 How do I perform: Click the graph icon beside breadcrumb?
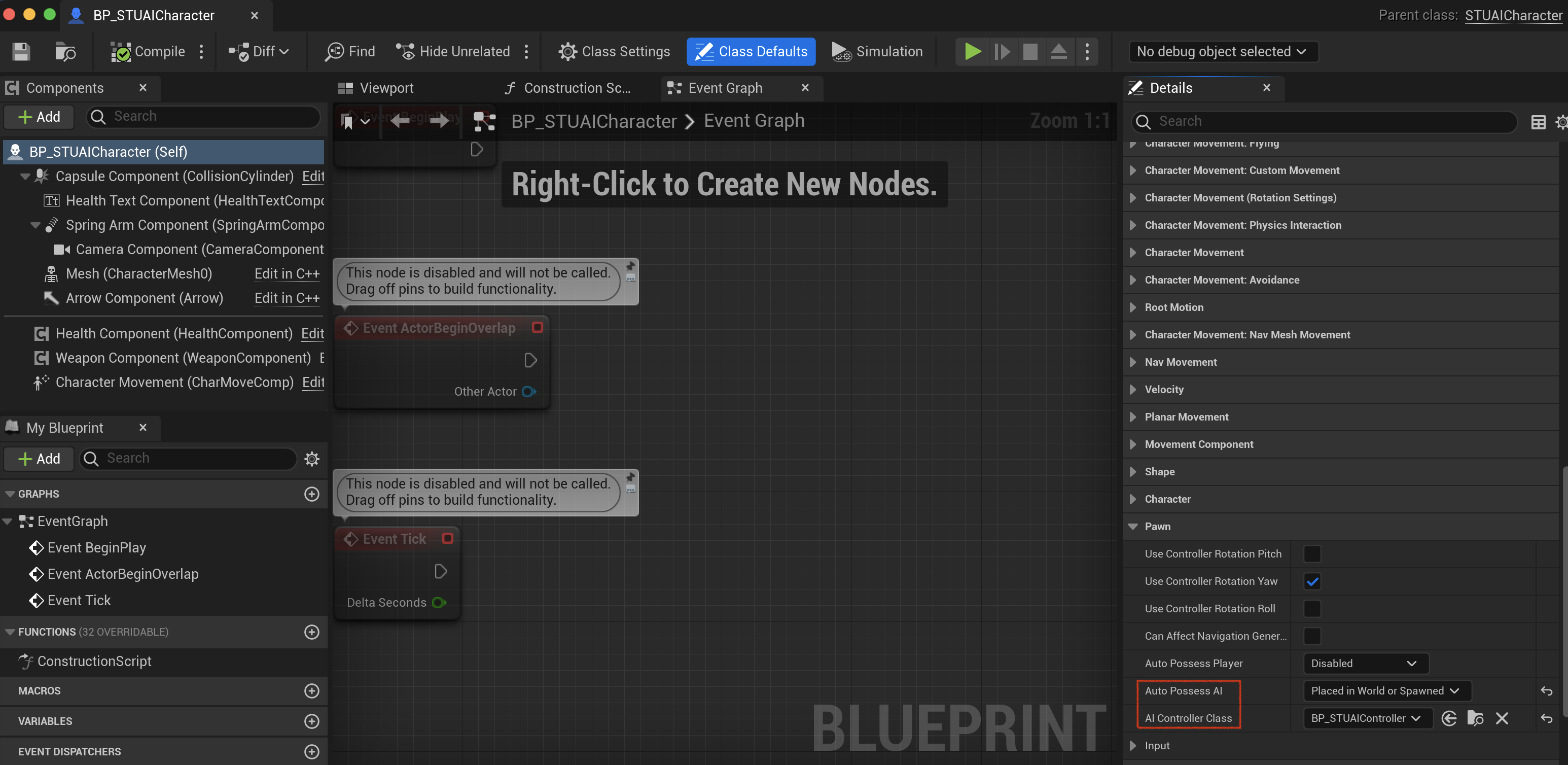(484, 121)
